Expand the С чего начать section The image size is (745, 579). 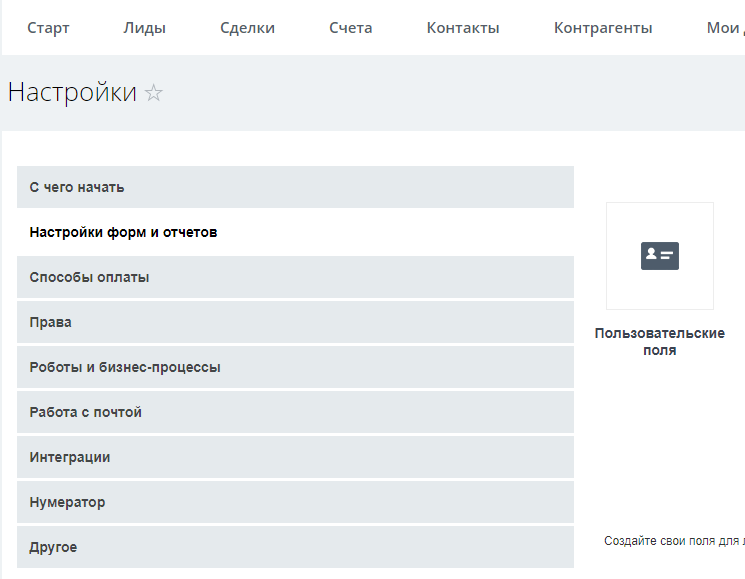pyautogui.click(x=295, y=187)
